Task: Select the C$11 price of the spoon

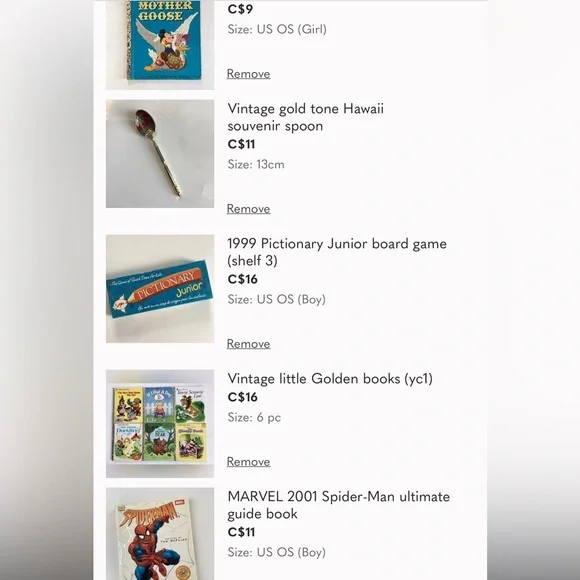Action: [242, 144]
